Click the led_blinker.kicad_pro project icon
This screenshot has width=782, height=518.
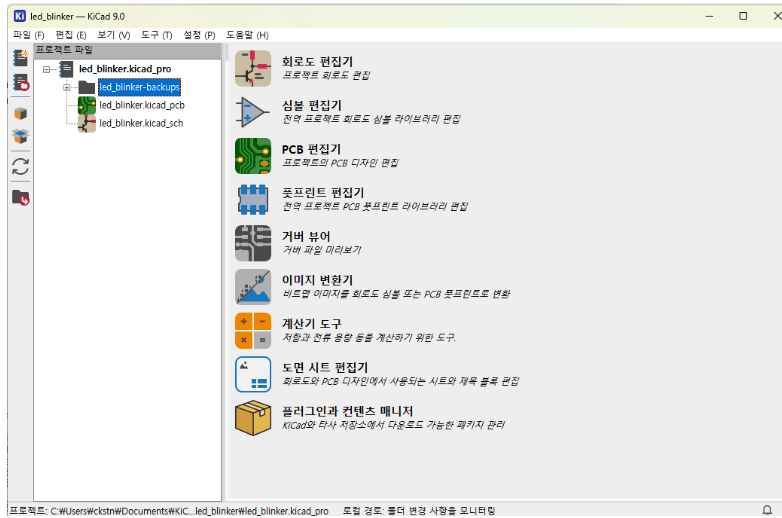pyautogui.click(x=66, y=69)
